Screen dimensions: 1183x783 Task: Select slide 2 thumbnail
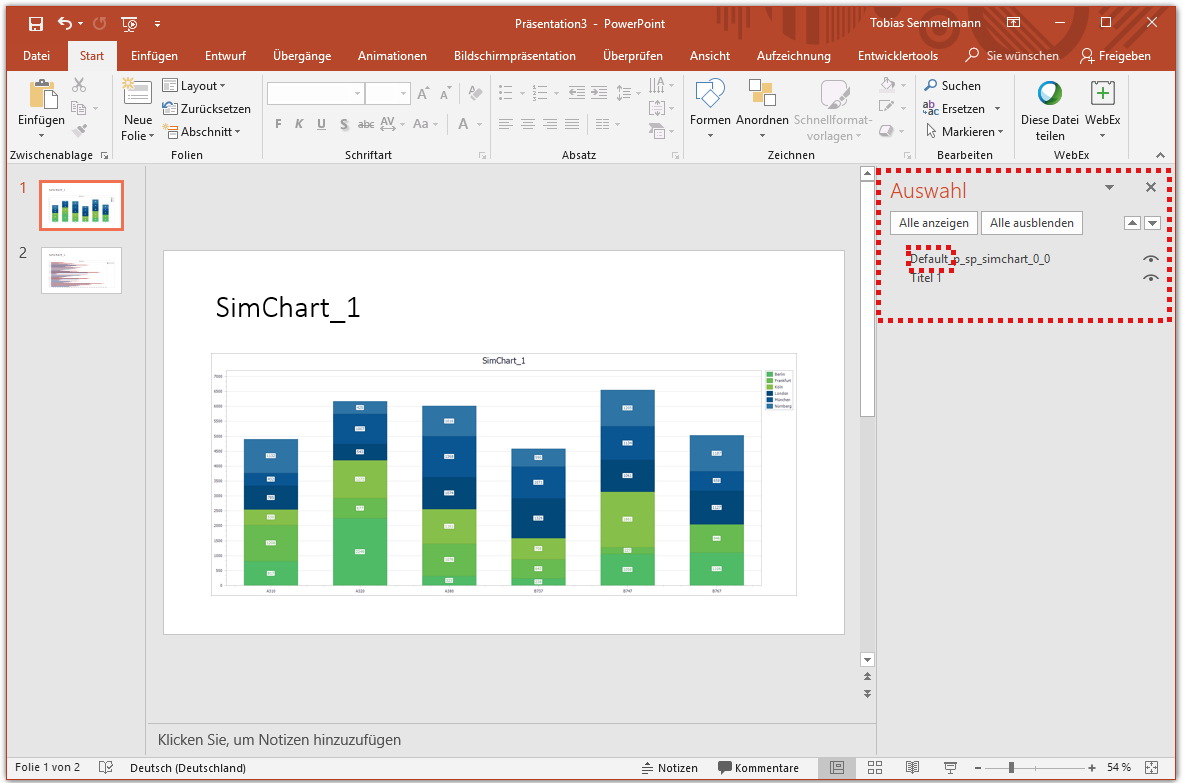pos(81,270)
